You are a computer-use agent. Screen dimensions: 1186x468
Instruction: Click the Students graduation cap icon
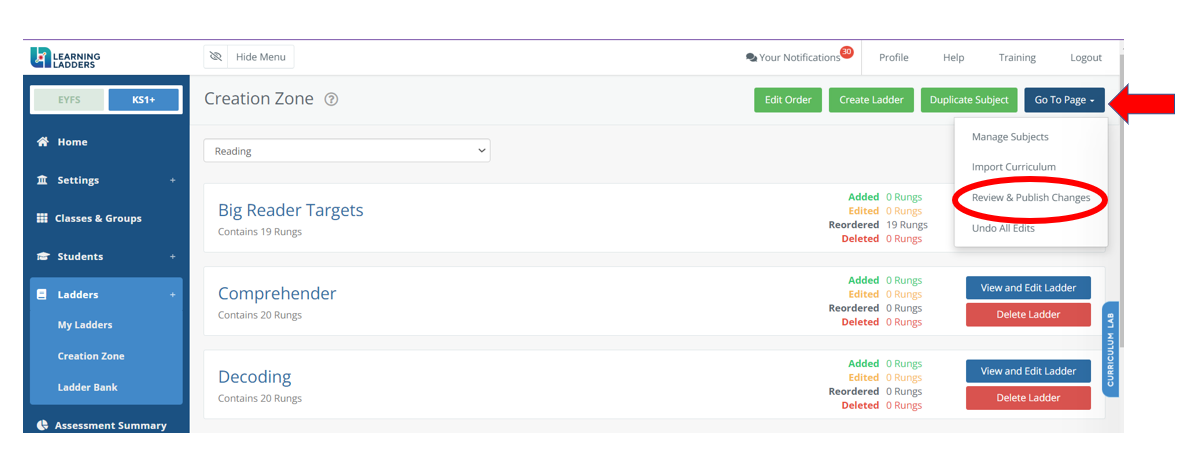(x=43, y=257)
